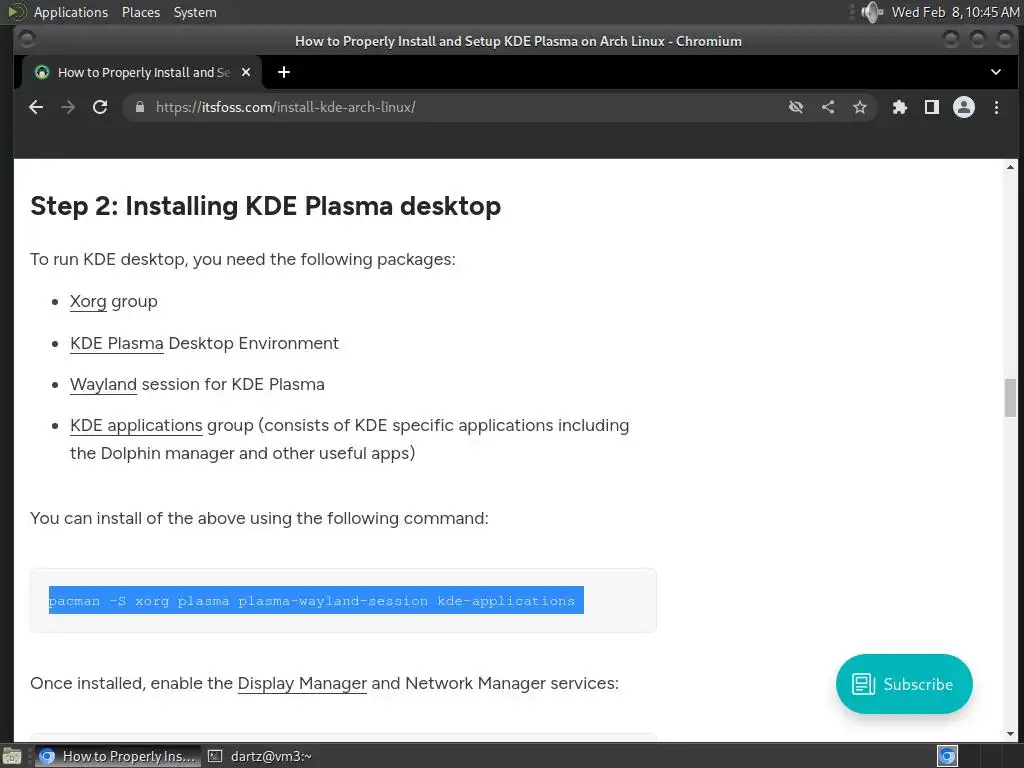Click the forward navigation arrow
This screenshot has height=768, width=1024.
click(68, 107)
